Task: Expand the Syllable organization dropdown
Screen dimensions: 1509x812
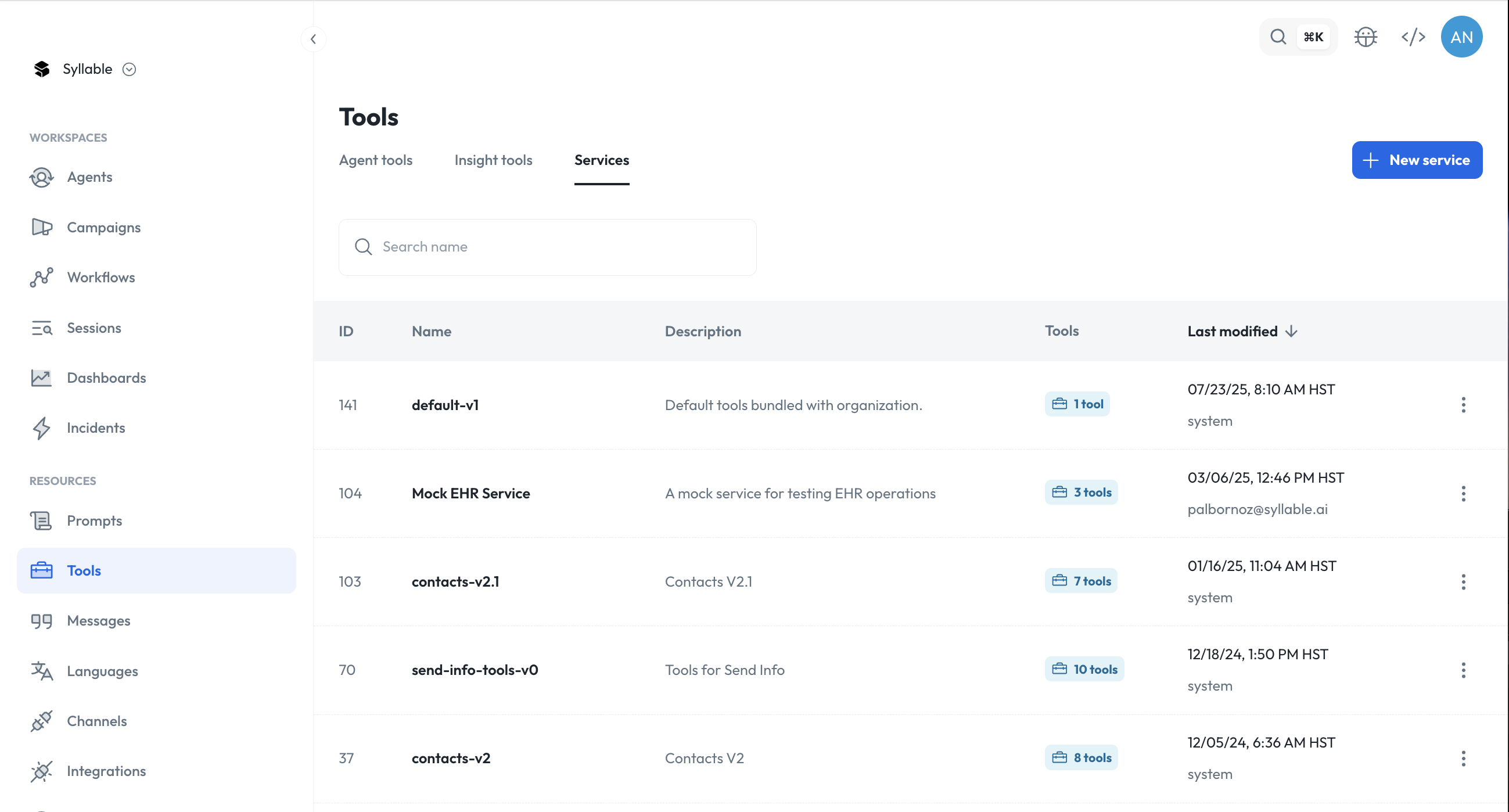Action: pyautogui.click(x=129, y=69)
